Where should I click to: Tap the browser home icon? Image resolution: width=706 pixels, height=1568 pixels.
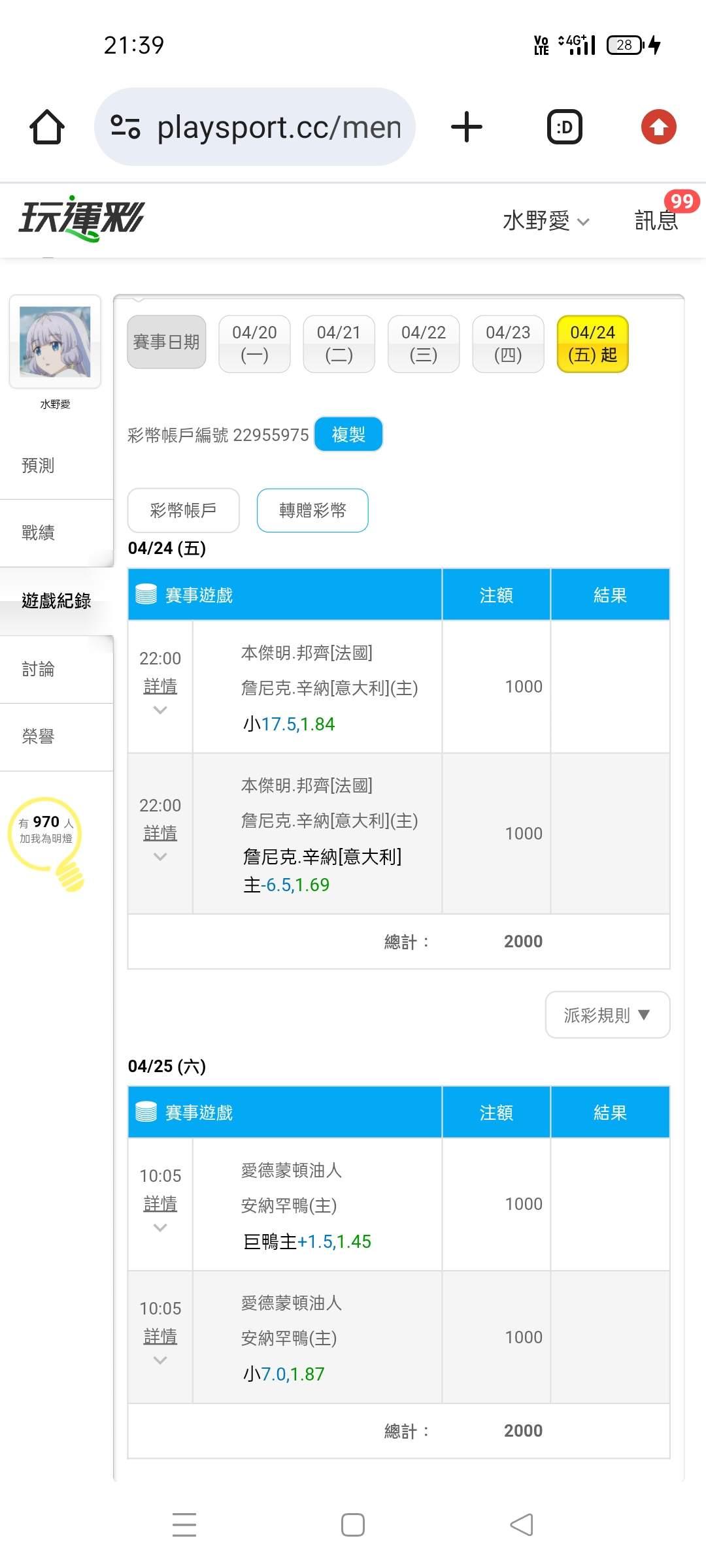tap(47, 127)
